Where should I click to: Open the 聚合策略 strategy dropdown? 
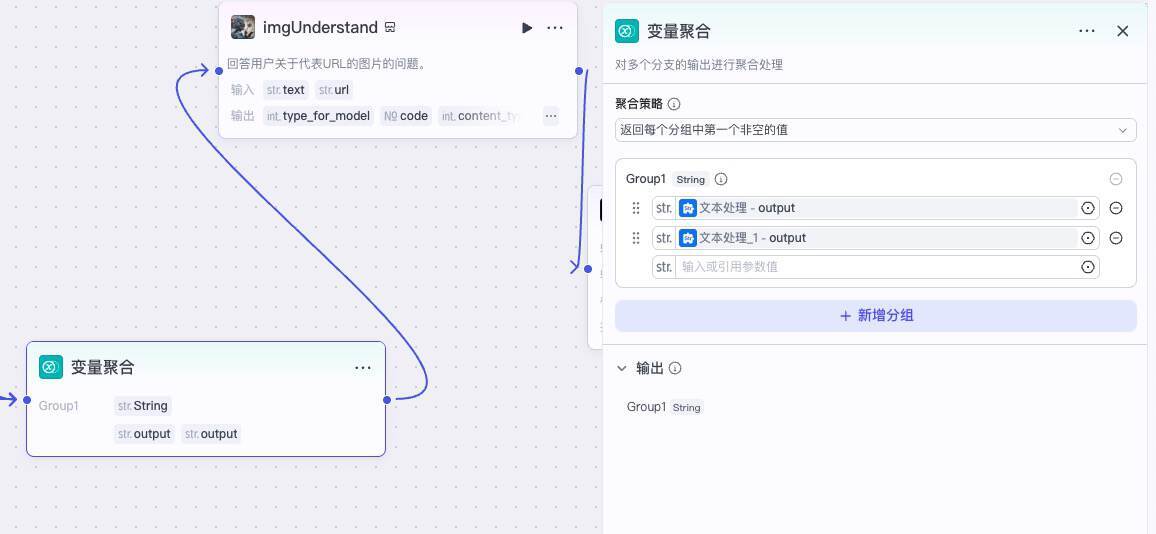coord(876,130)
